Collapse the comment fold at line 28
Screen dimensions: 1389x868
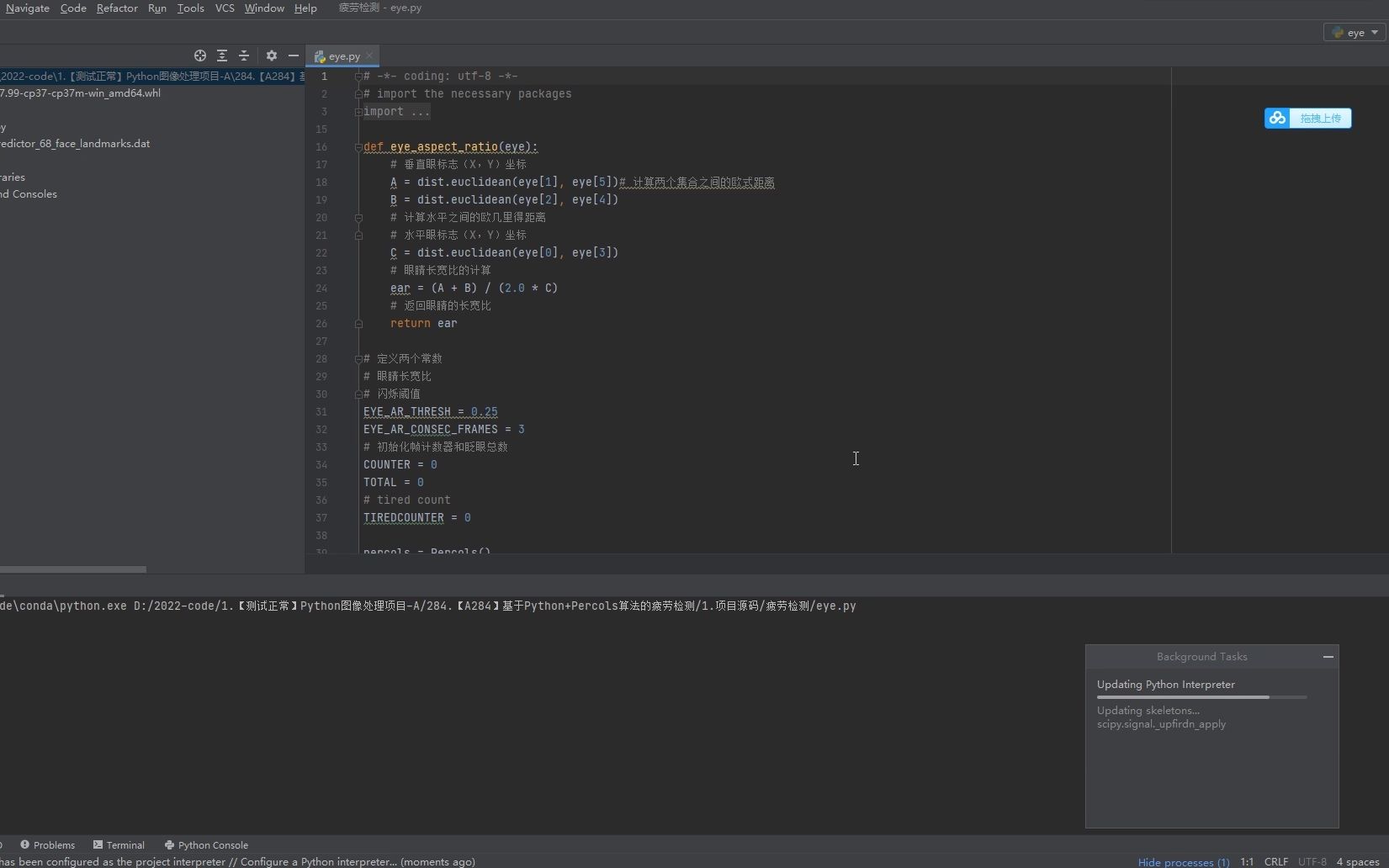coord(359,358)
